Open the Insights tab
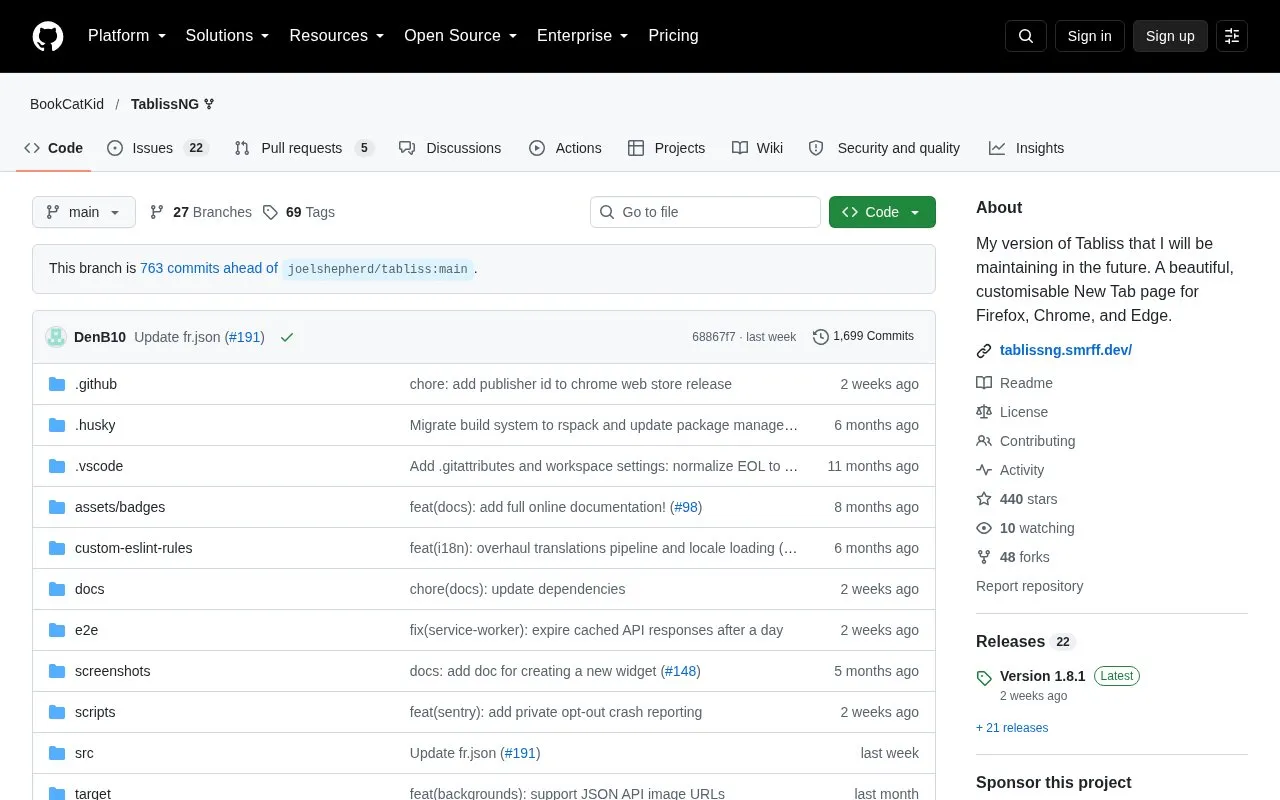The image size is (1280, 800). [1027, 148]
